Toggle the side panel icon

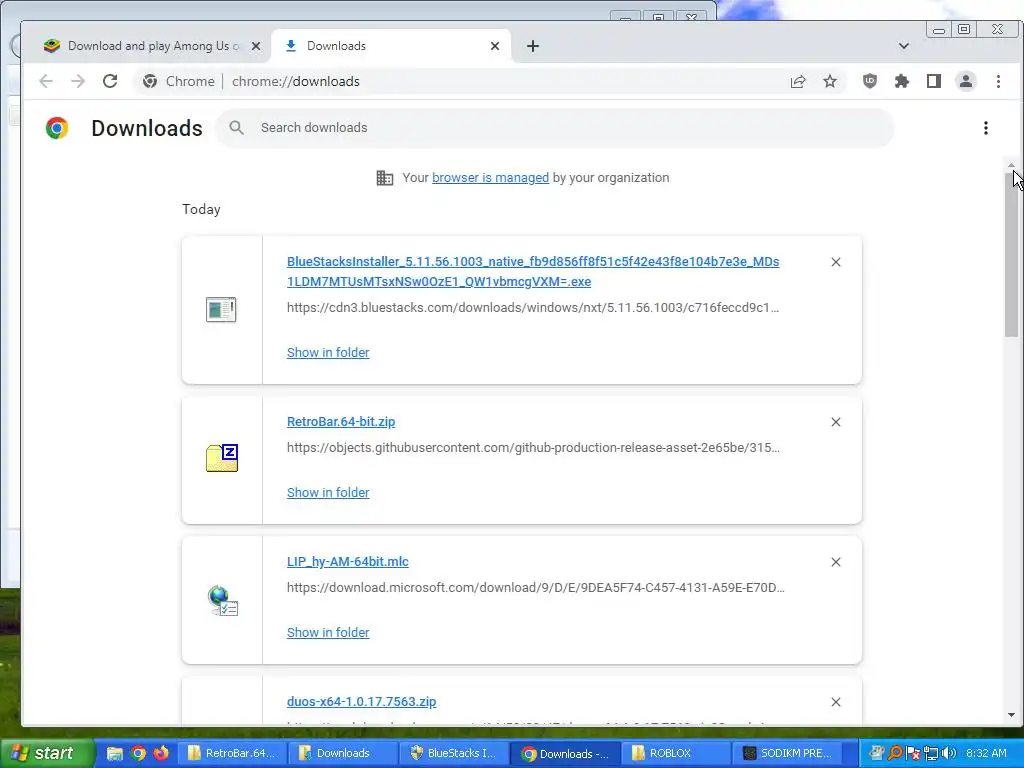point(933,81)
